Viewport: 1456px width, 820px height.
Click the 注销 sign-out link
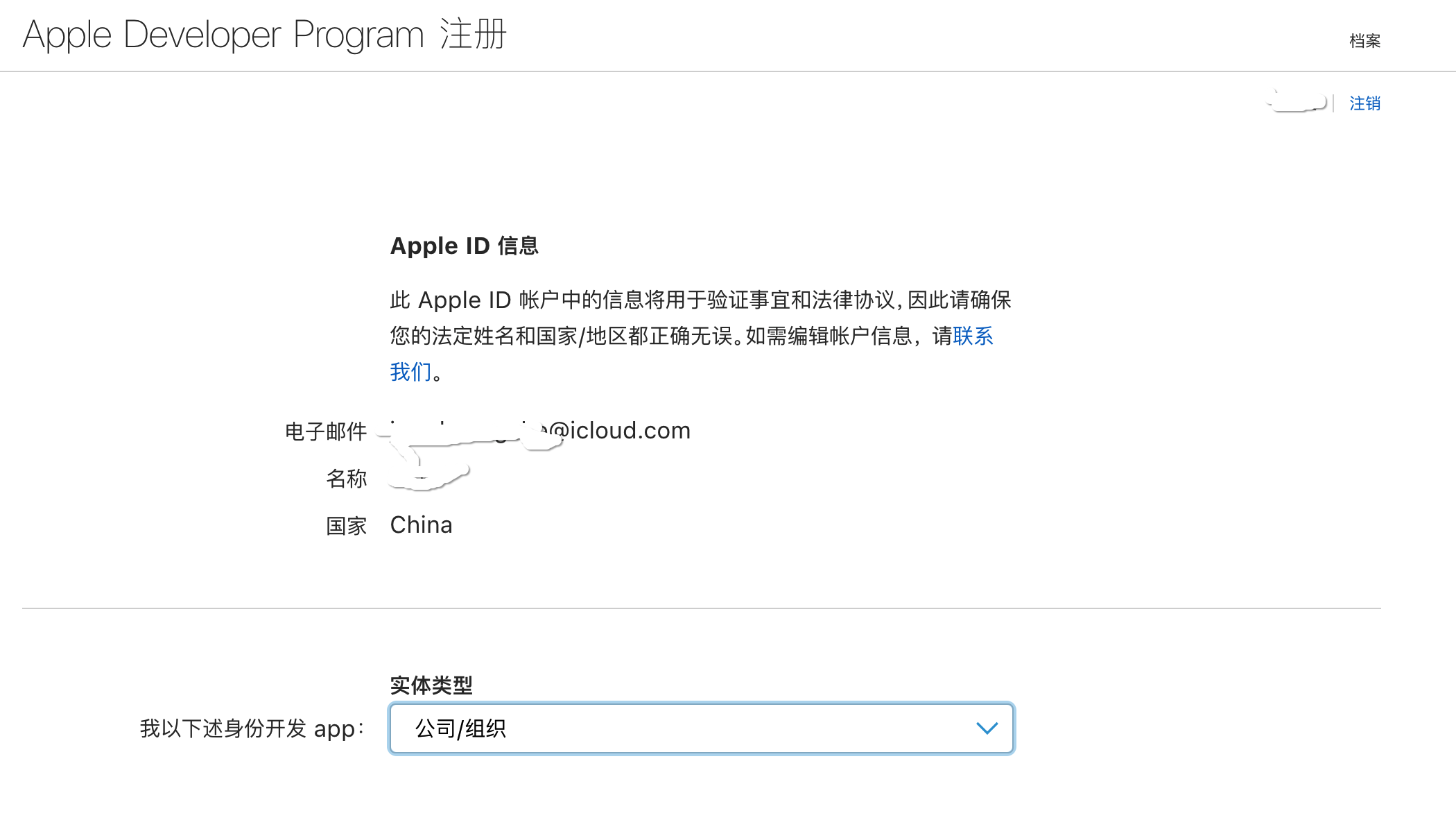(1364, 103)
